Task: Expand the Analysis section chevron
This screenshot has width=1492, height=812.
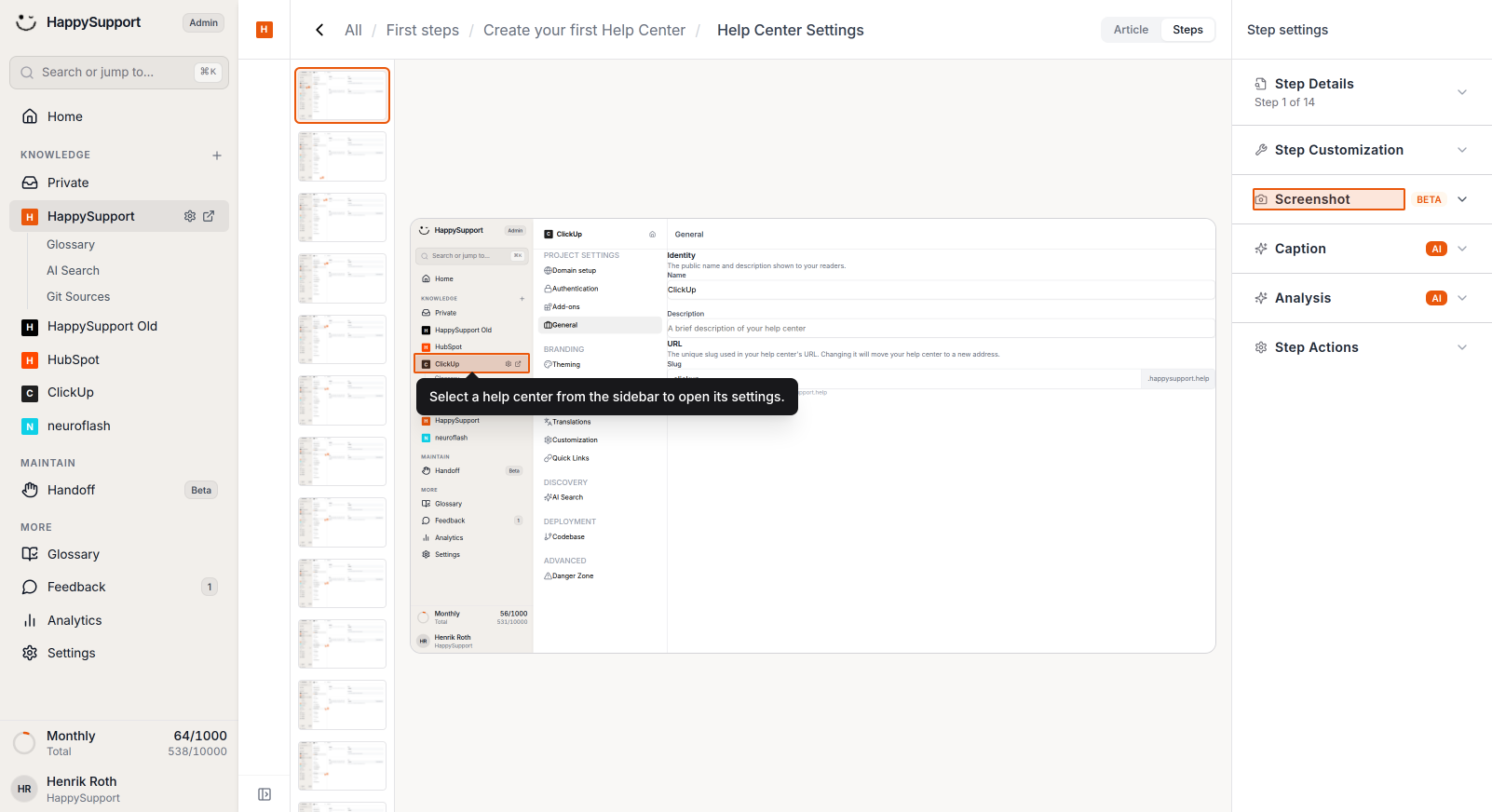Action: 1462,298
